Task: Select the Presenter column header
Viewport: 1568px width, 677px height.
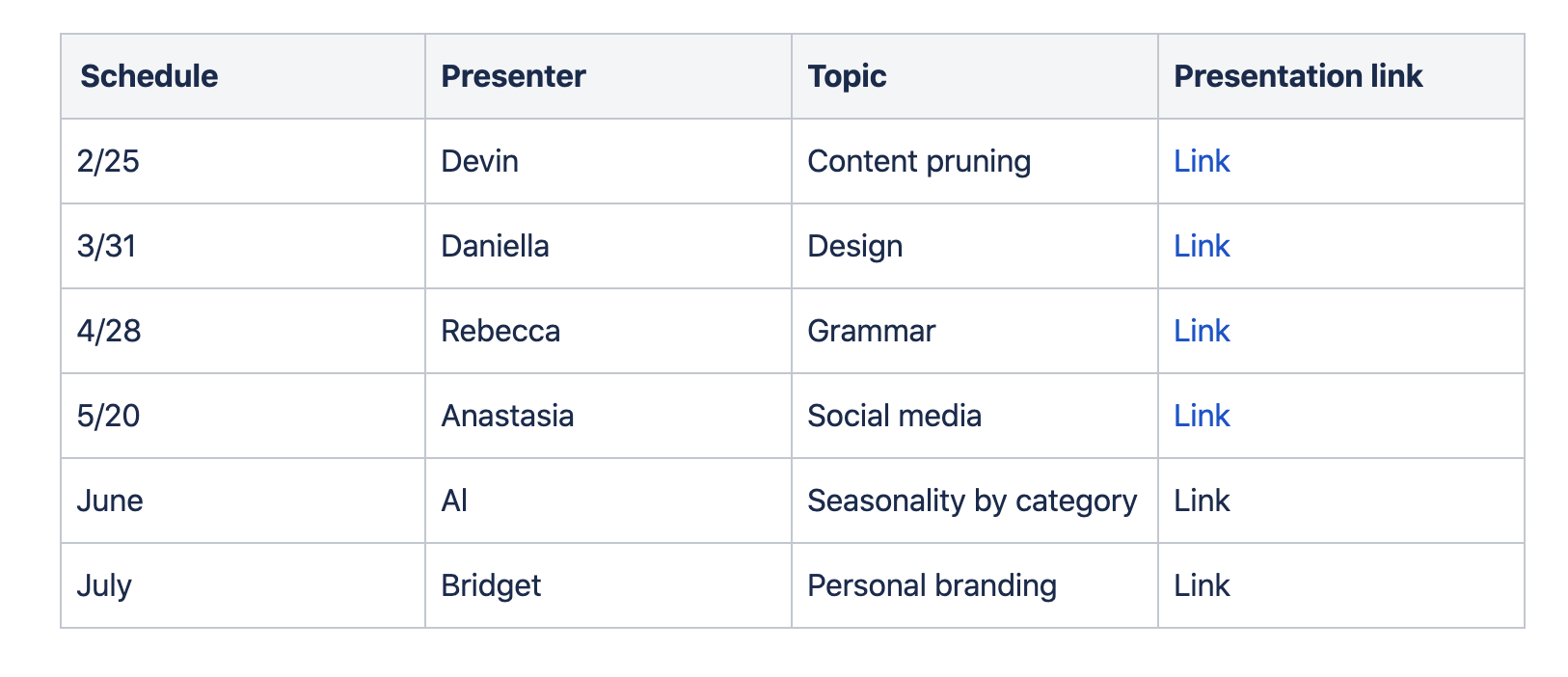Action: [513, 76]
